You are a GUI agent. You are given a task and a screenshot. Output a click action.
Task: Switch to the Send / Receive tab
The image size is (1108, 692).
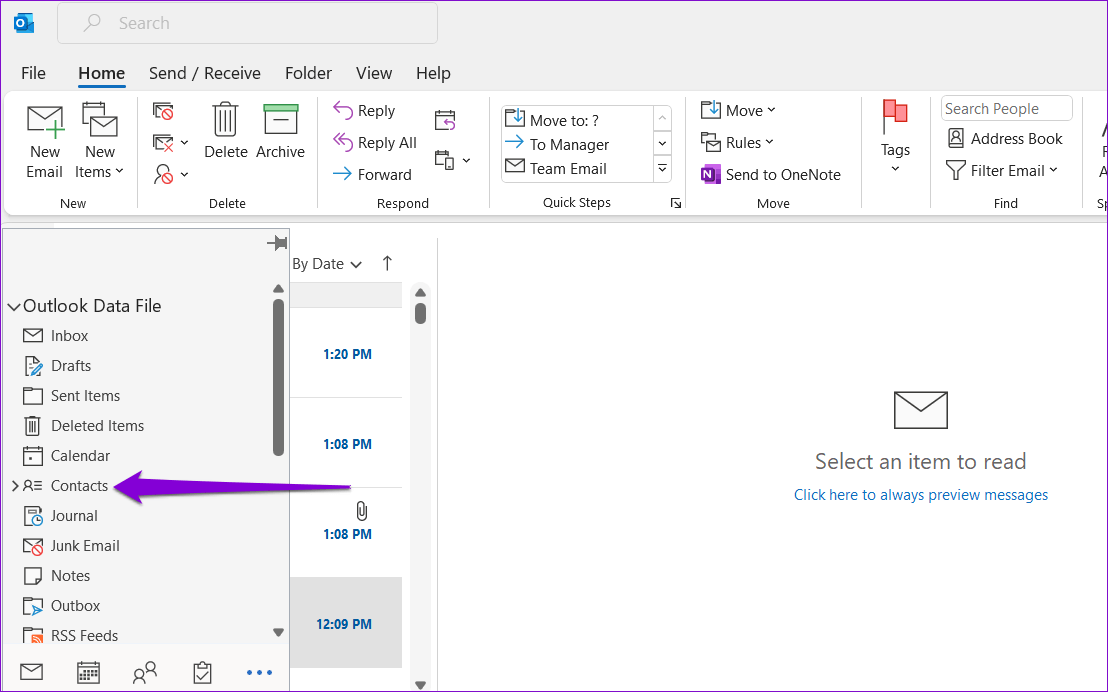[204, 74]
